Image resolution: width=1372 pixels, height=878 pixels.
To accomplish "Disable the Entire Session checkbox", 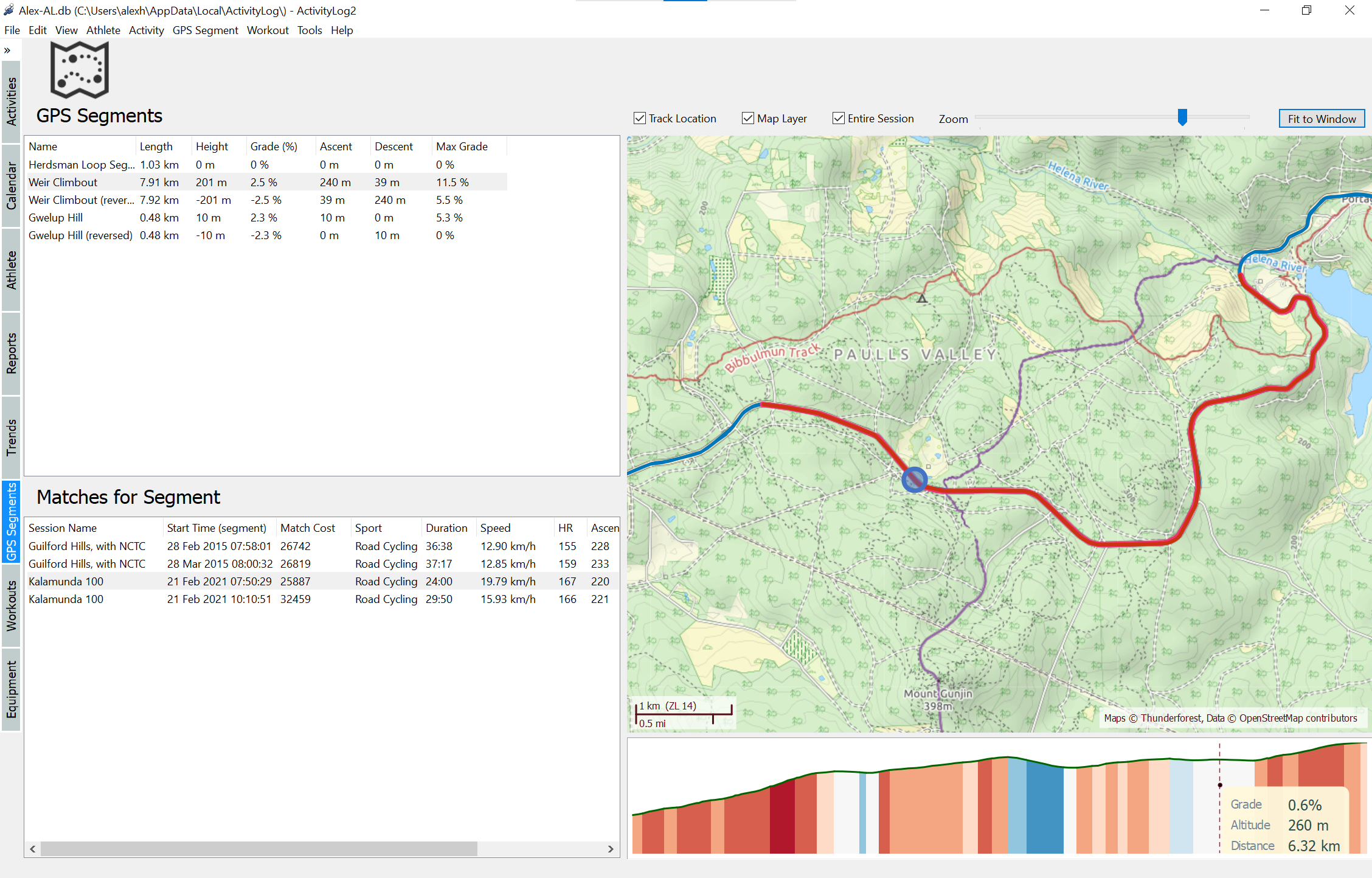I will [839, 119].
